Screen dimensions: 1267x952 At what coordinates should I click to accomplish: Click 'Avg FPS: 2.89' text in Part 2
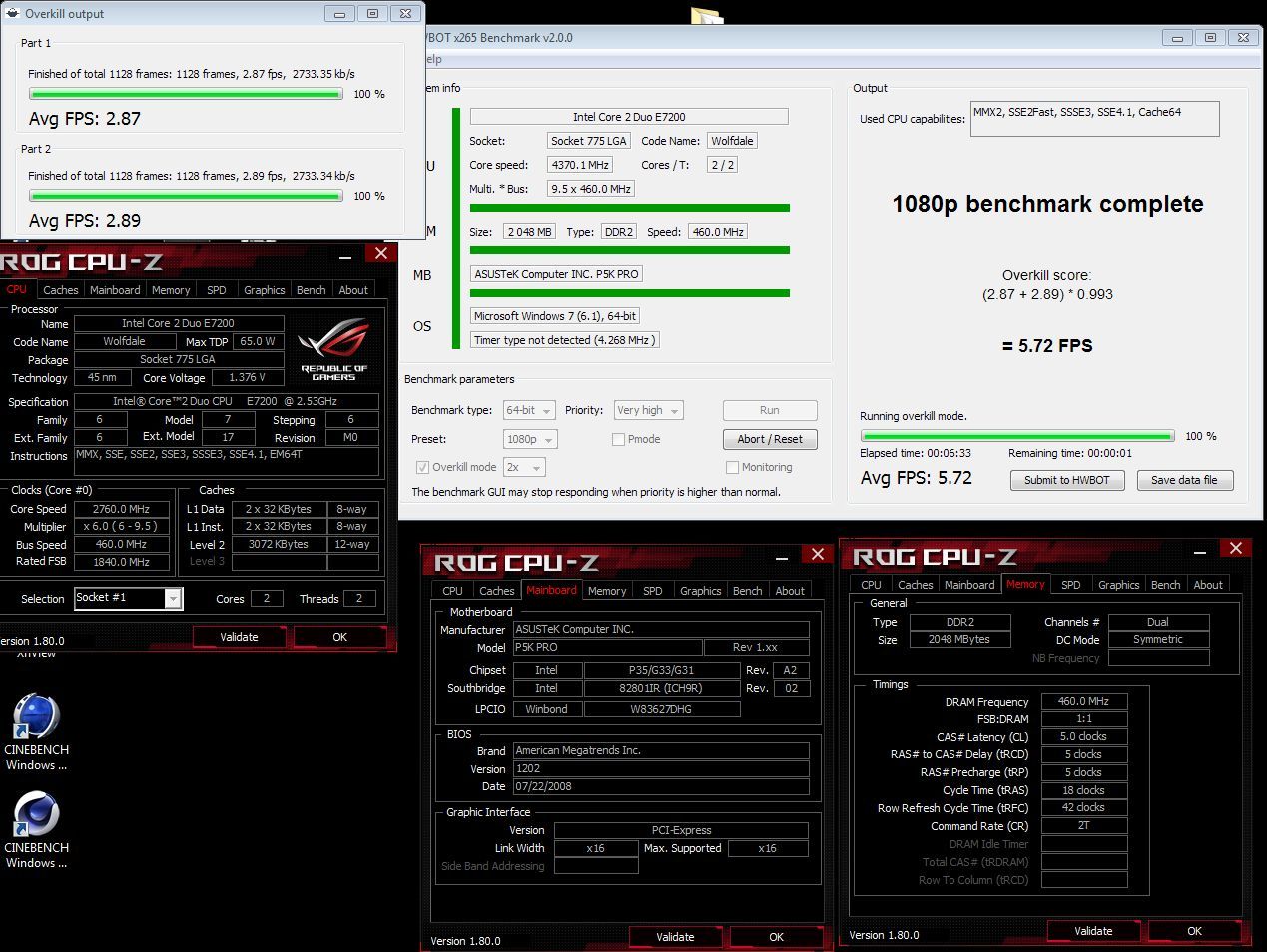coord(85,221)
